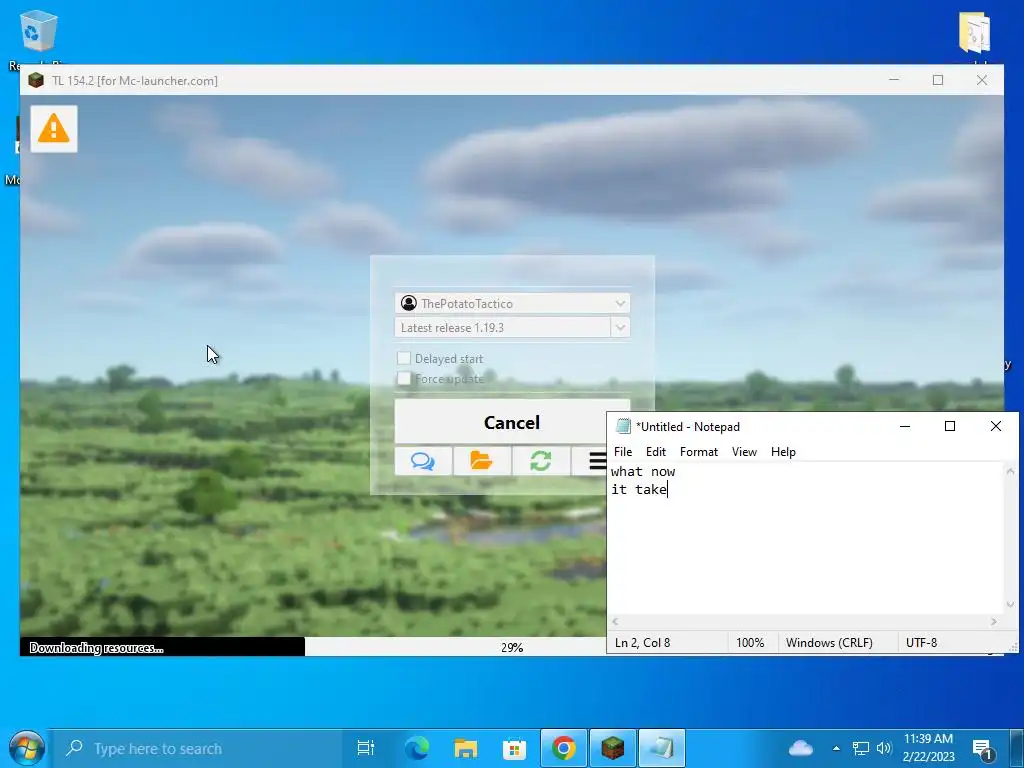Click Notepad vertical scrollbar up arrow

(1010, 471)
